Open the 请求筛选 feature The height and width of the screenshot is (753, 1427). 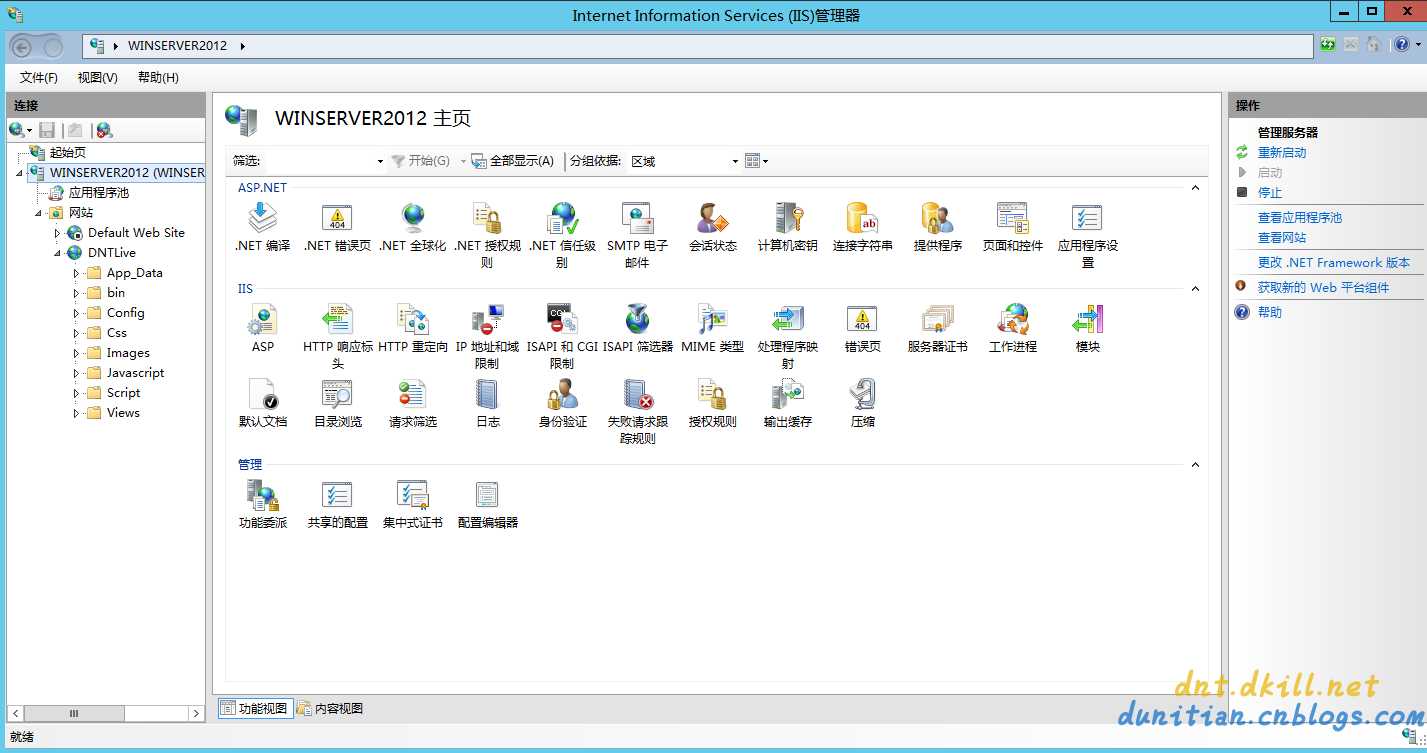point(413,403)
